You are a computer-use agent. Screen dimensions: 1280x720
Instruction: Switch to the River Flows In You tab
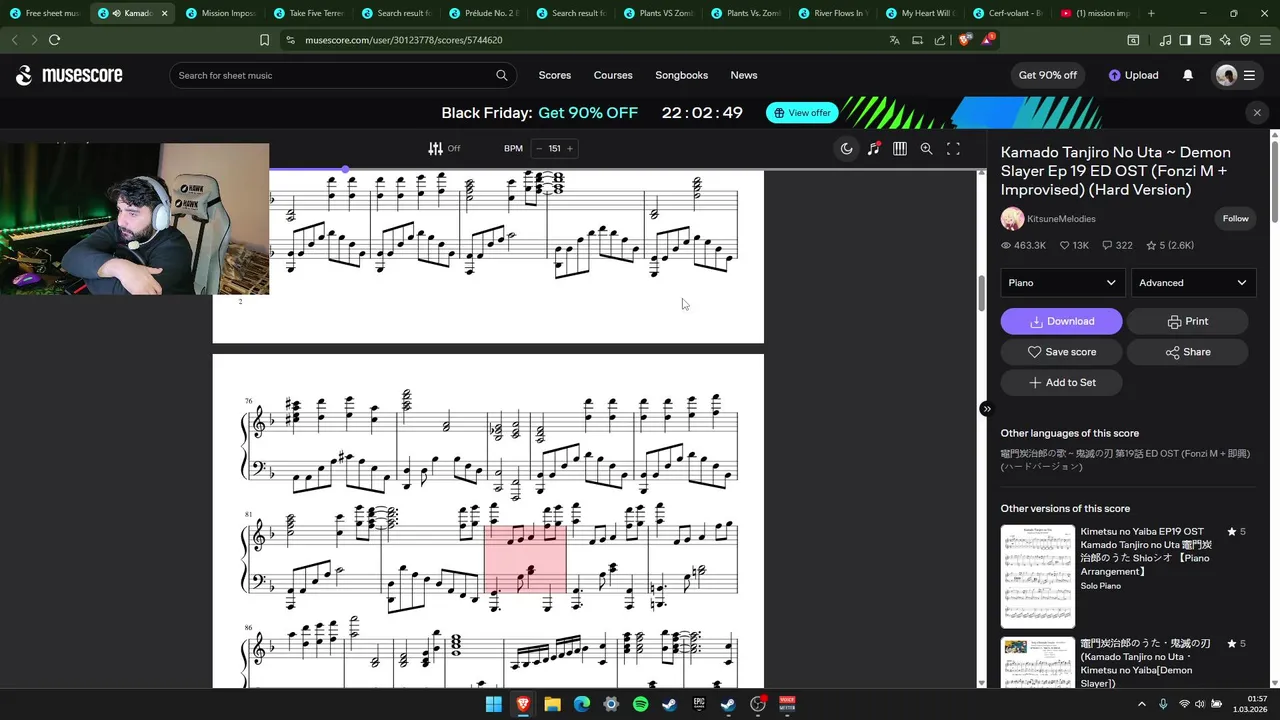point(832,13)
